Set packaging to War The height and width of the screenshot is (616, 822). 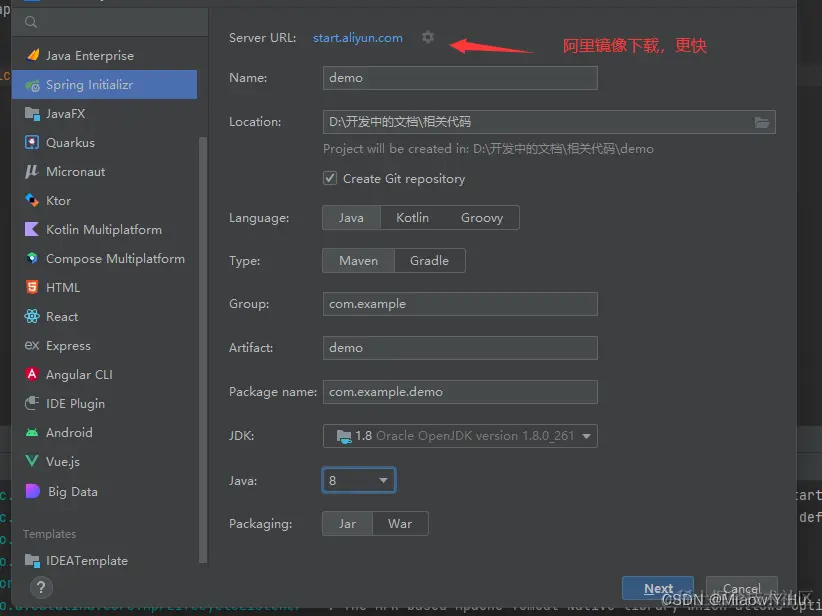pyautogui.click(x=400, y=524)
